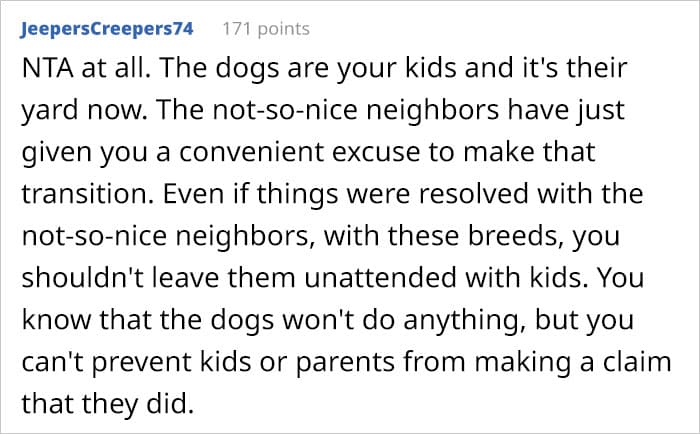Image resolution: width=700 pixels, height=434 pixels.
Task: Click the word "transition" in the comment
Action: pyautogui.click(x=84, y=194)
